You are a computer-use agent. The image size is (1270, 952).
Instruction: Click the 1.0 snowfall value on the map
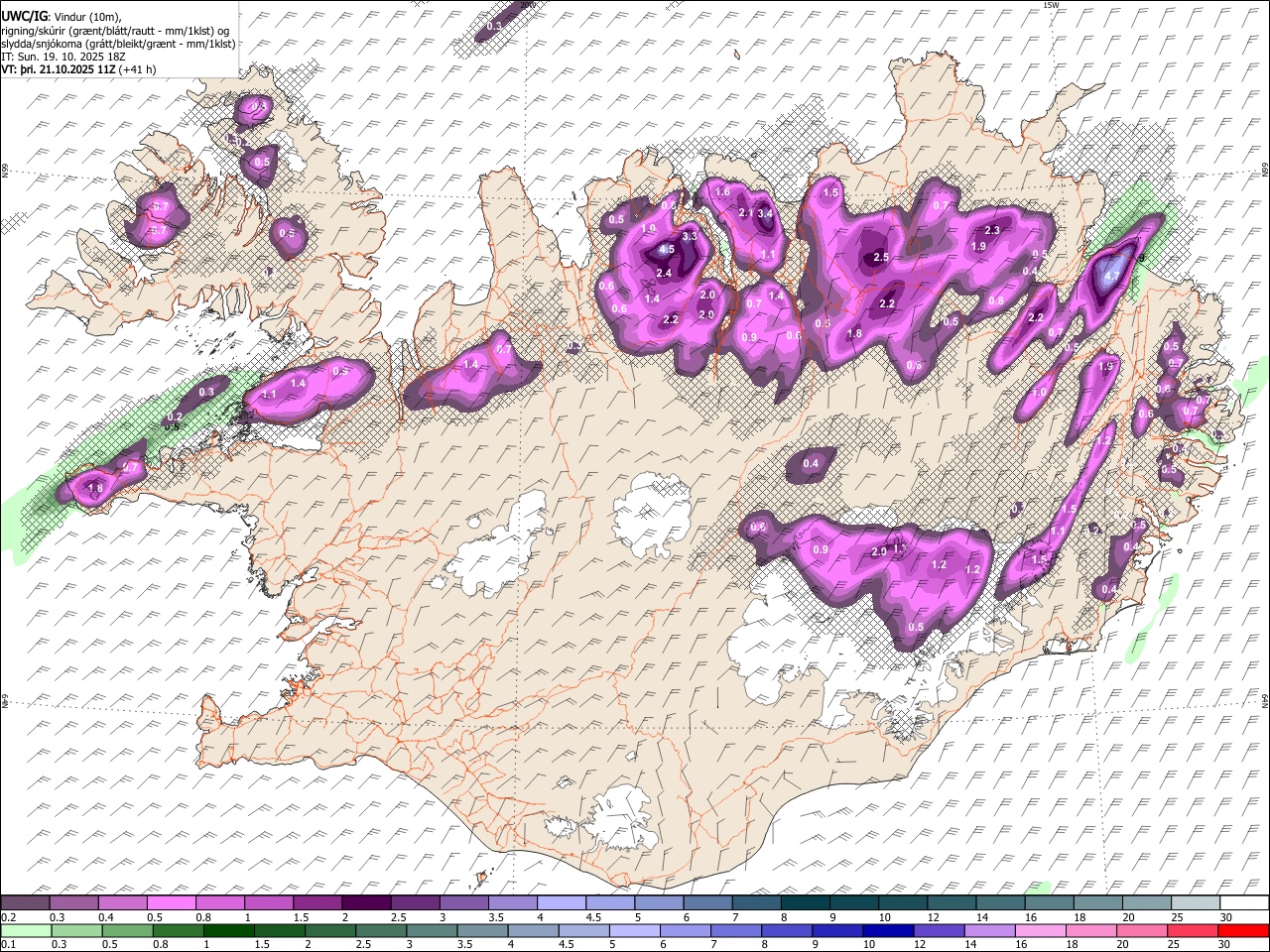(x=1039, y=393)
